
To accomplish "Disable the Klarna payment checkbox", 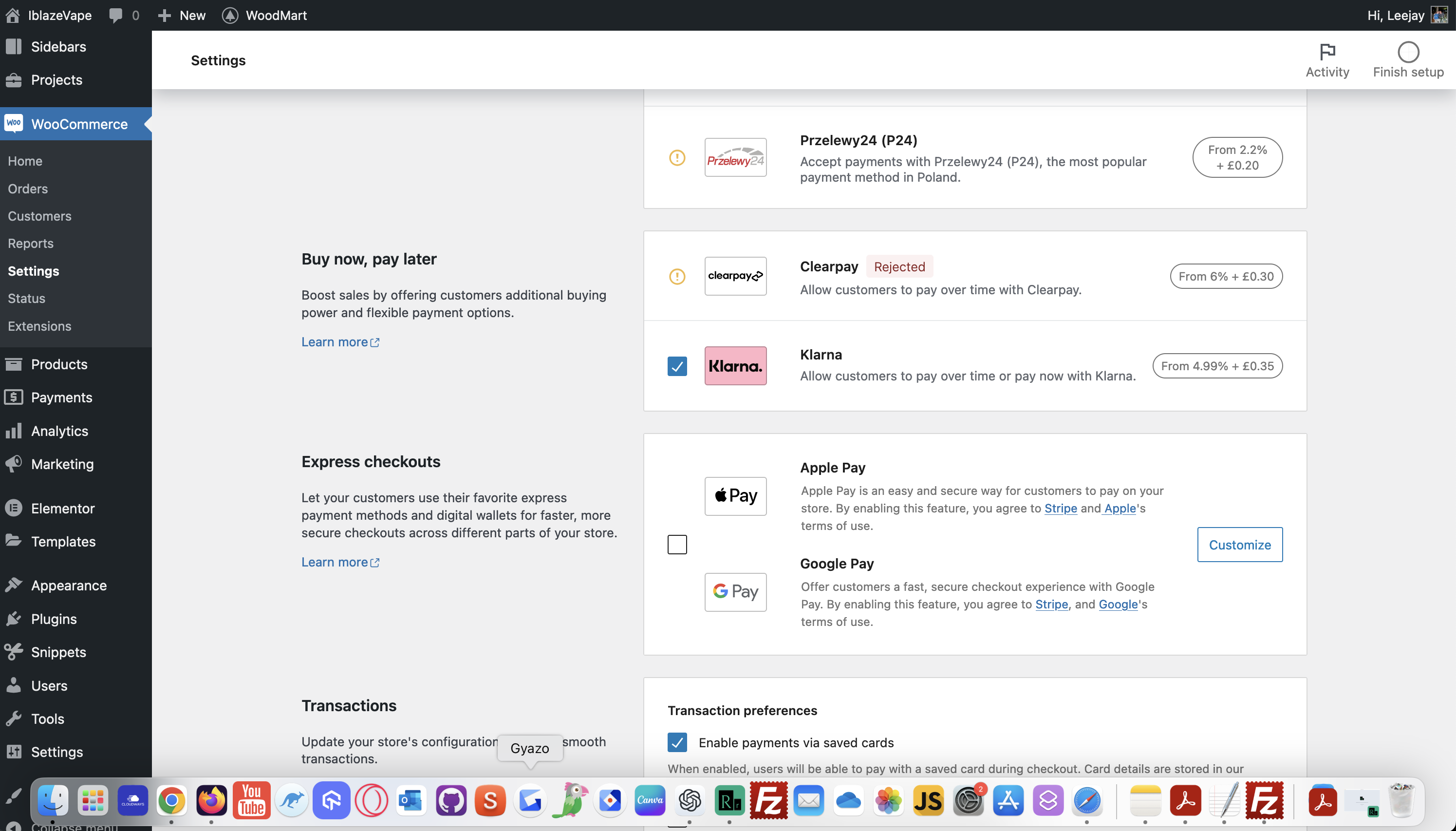I will point(677,366).
